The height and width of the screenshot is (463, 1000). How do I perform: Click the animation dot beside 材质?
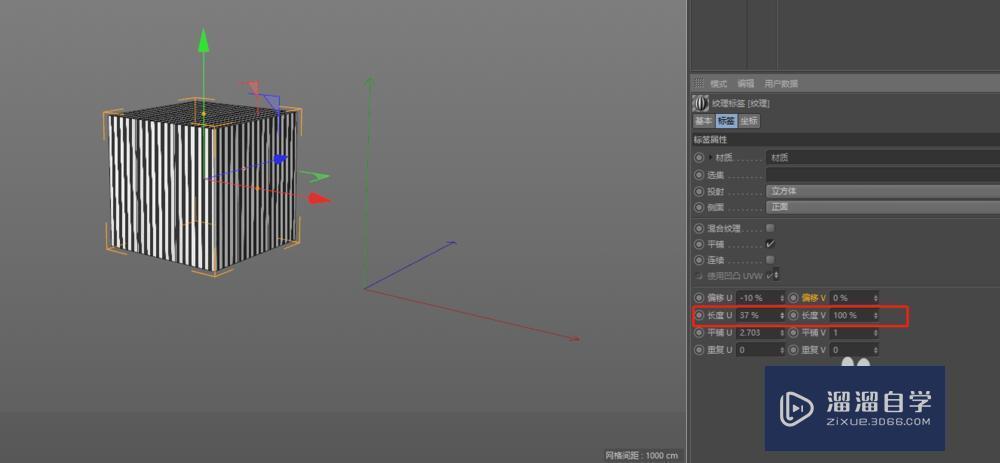point(699,157)
